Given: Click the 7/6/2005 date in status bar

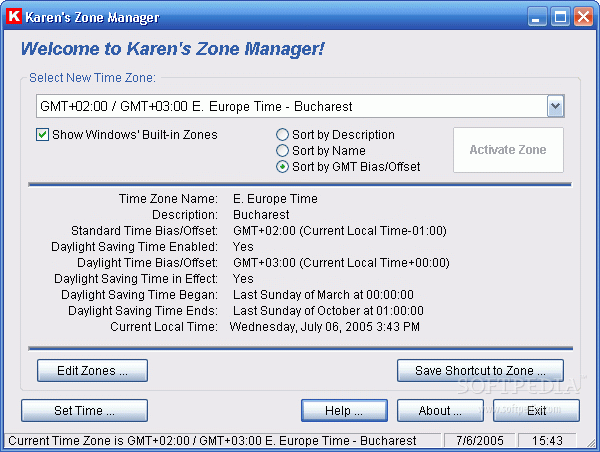Looking at the screenshot, I should click(480, 441).
